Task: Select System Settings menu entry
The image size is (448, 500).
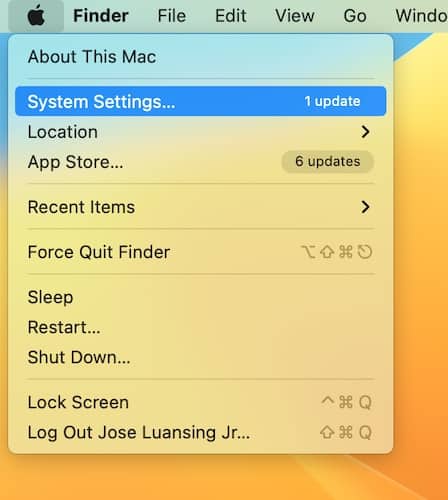Action: (x=200, y=101)
